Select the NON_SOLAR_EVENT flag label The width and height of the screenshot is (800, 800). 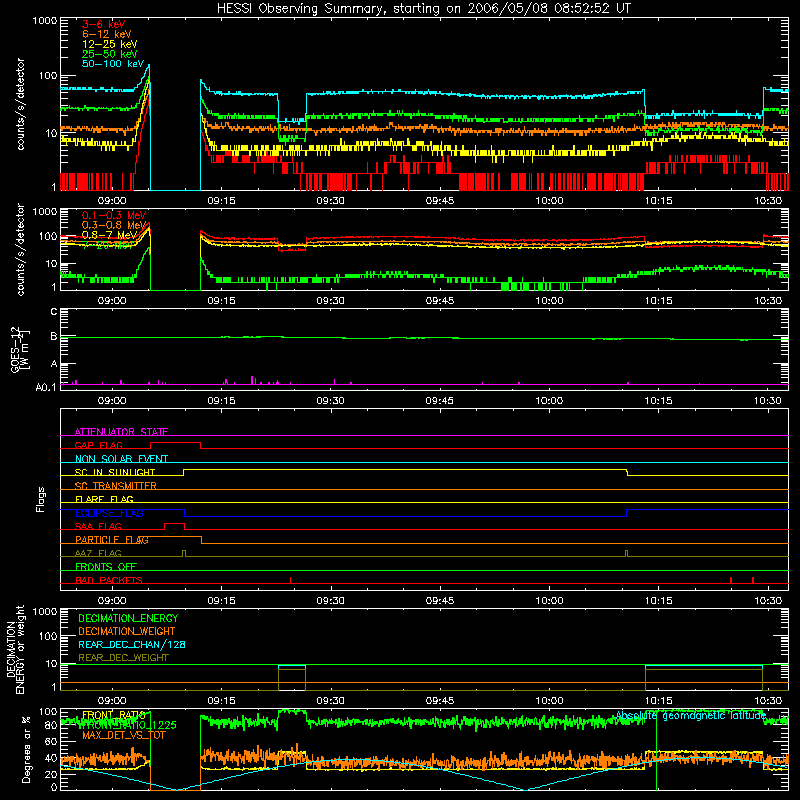[x=121, y=459]
